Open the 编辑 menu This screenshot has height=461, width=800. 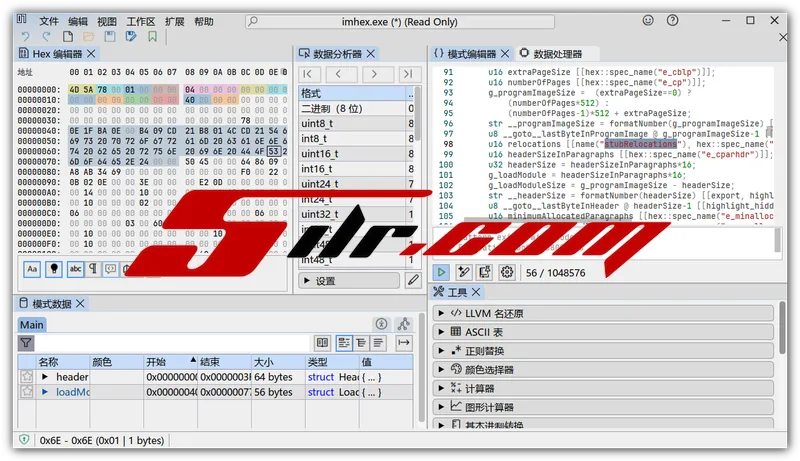[78, 21]
